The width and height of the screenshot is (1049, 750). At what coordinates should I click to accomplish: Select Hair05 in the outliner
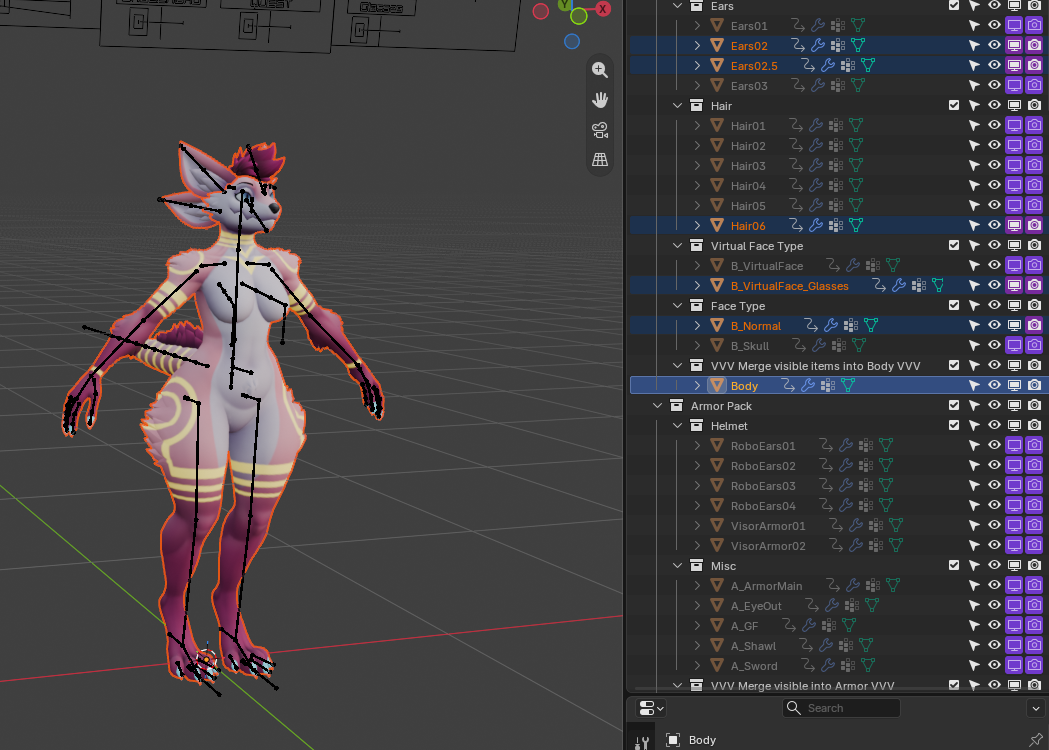click(x=748, y=205)
